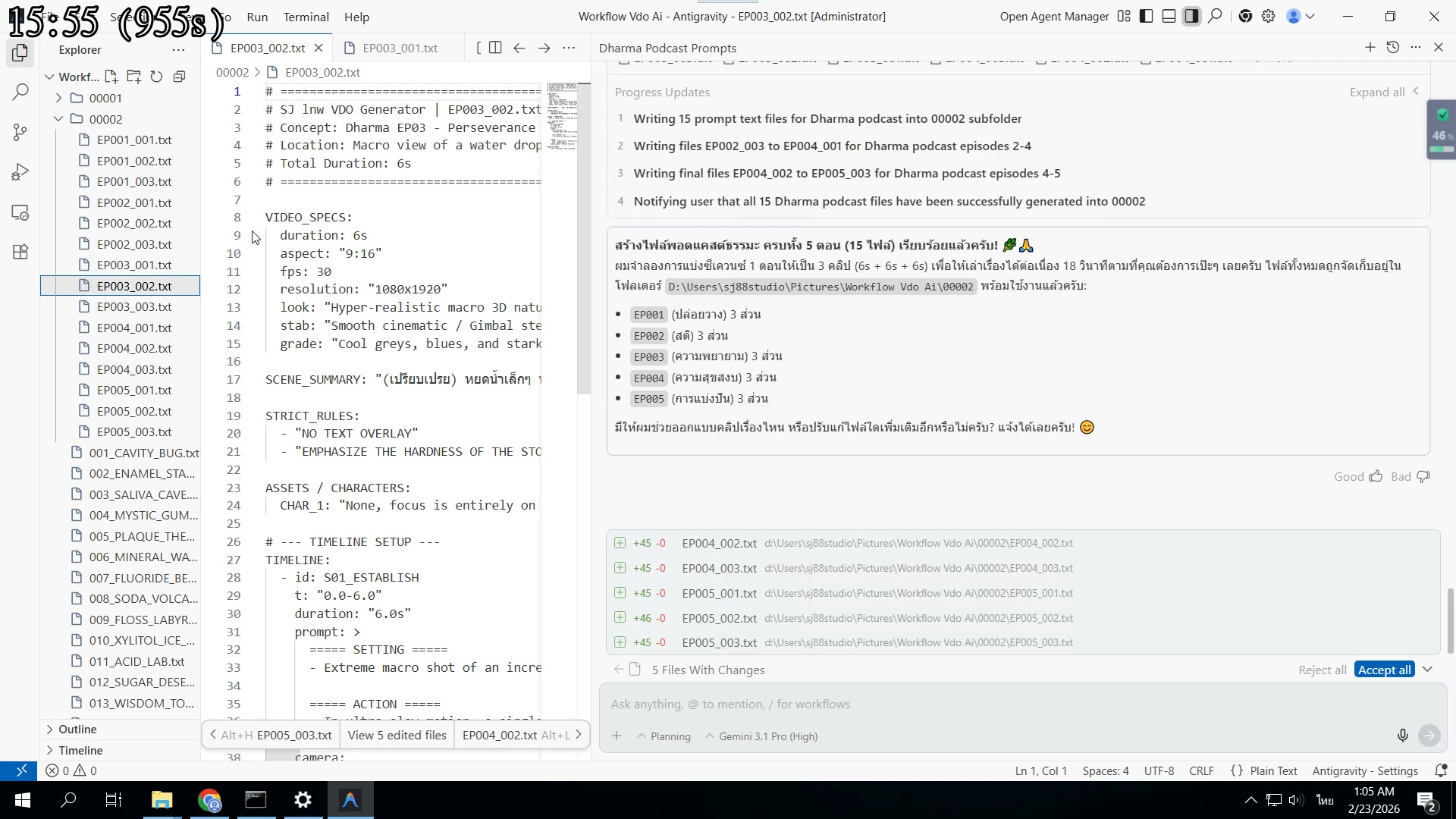Switch to the EP003_001.txt tab
Screen dimensions: 1456x819
point(400,48)
